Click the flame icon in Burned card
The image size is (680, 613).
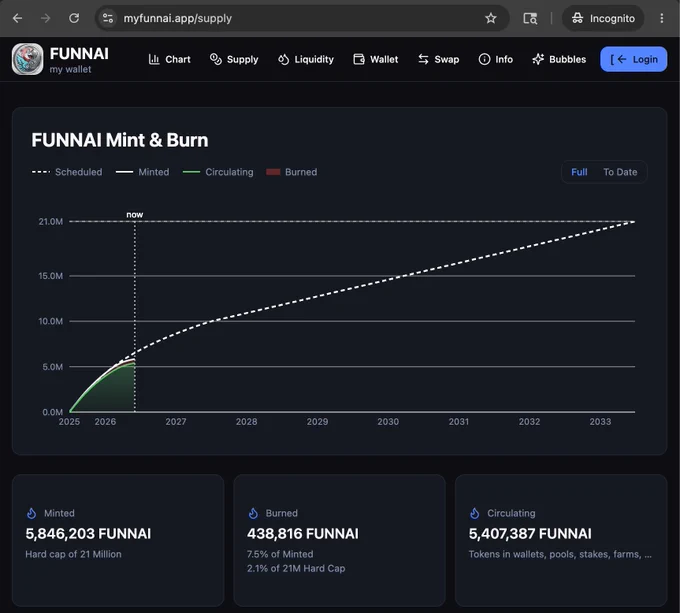click(253, 513)
